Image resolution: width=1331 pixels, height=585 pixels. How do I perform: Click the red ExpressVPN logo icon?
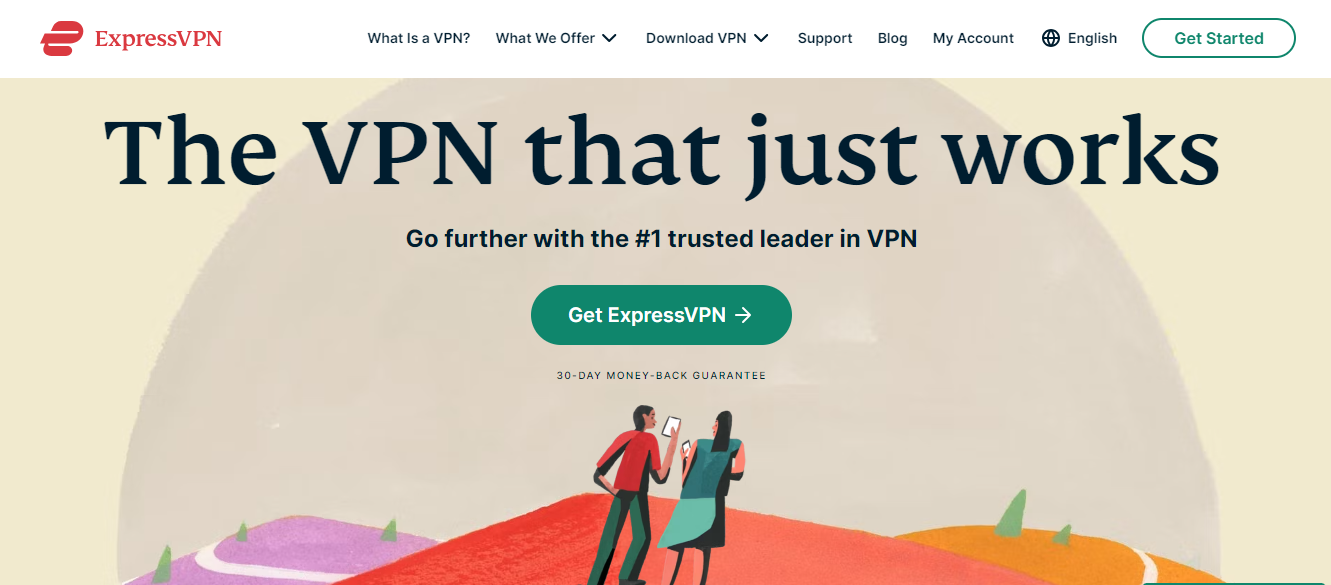click(62, 38)
